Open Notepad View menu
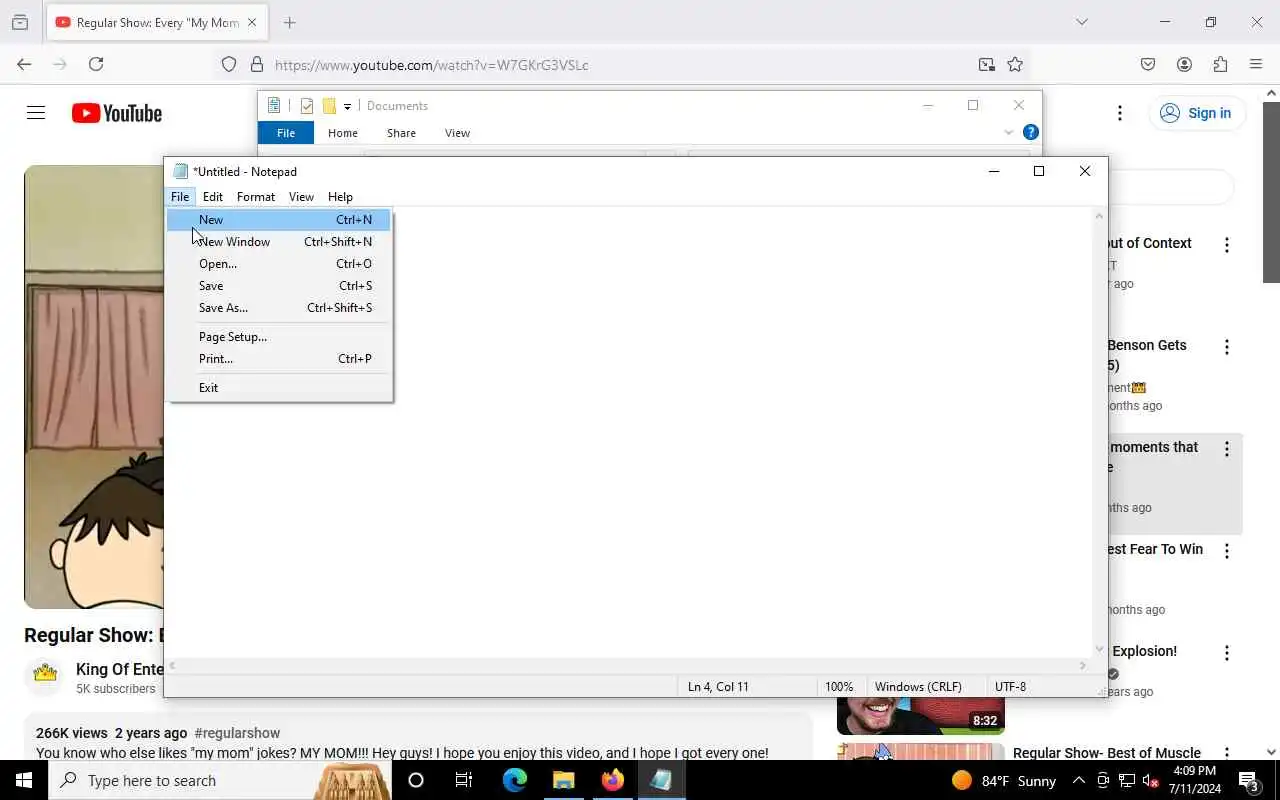The image size is (1280, 800). (301, 197)
